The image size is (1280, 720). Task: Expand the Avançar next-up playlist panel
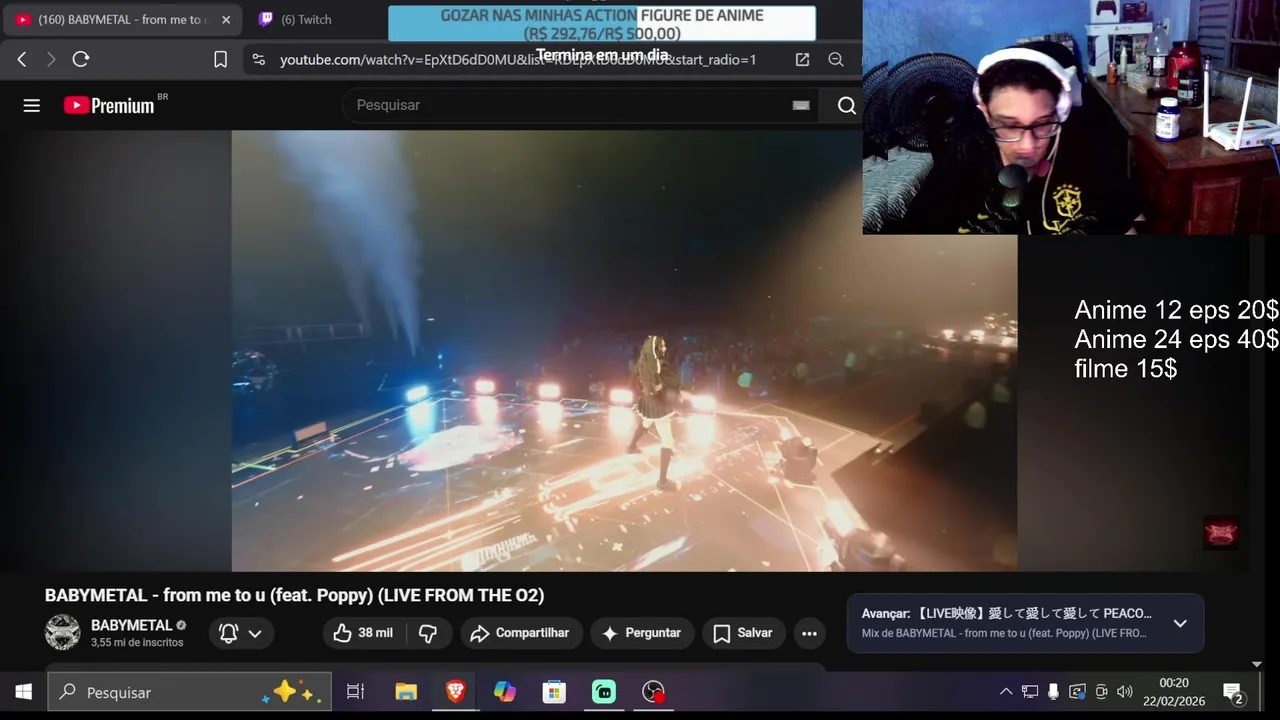(x=1180, y=623)
